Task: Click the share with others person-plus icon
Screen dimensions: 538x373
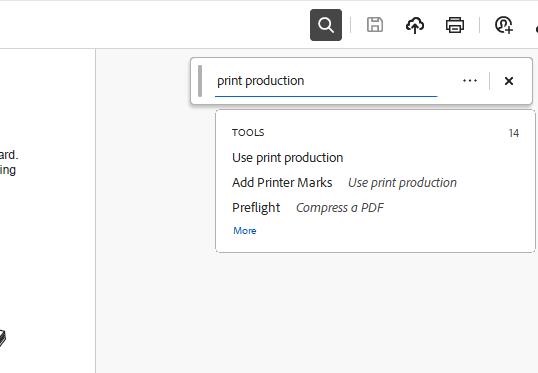Action: point(504,25)
